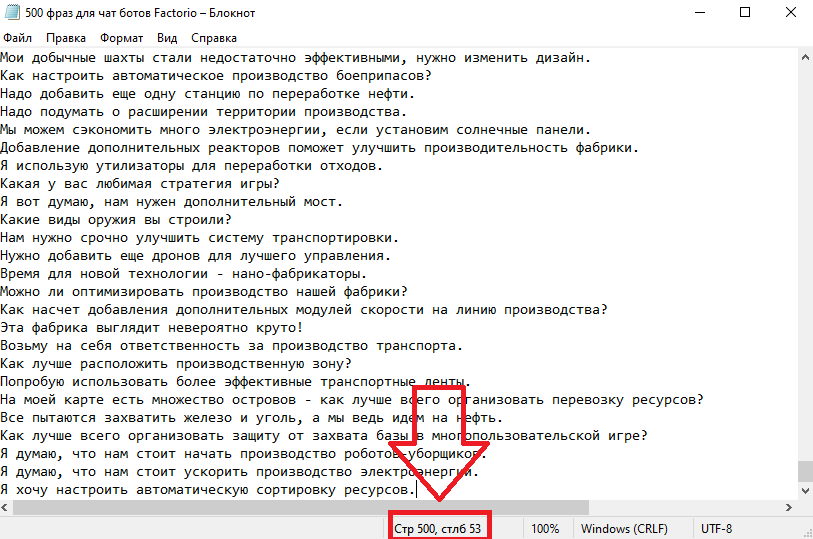Click line 'Время для новой технологии'

click(184, 274)
